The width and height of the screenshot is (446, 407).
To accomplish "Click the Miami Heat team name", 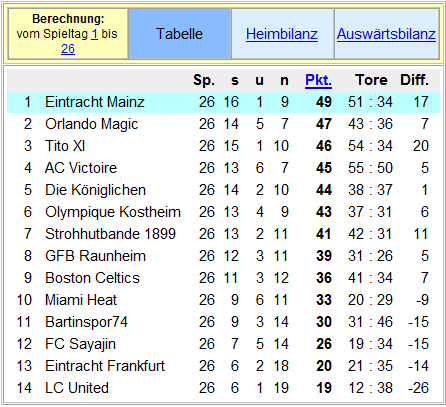I will coord(81,300).
